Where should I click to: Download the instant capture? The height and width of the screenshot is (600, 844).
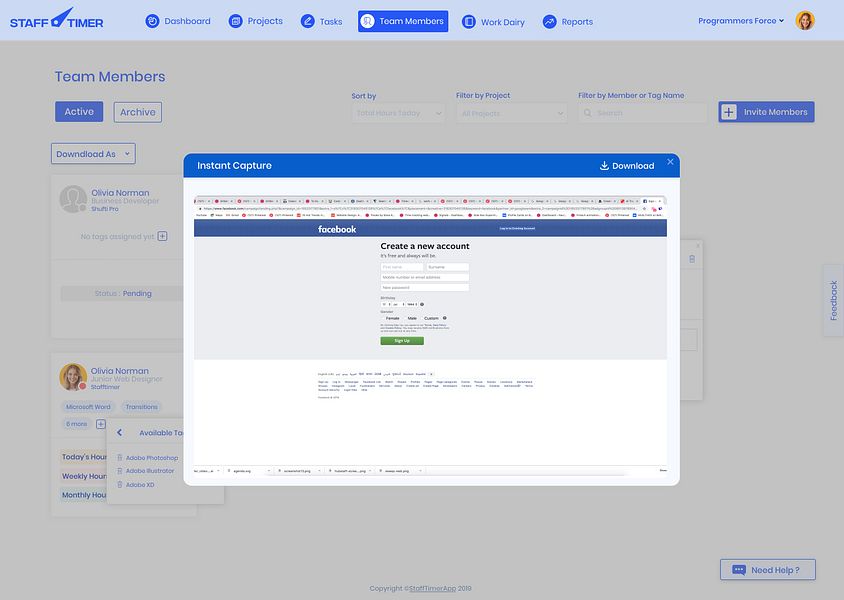627,166
